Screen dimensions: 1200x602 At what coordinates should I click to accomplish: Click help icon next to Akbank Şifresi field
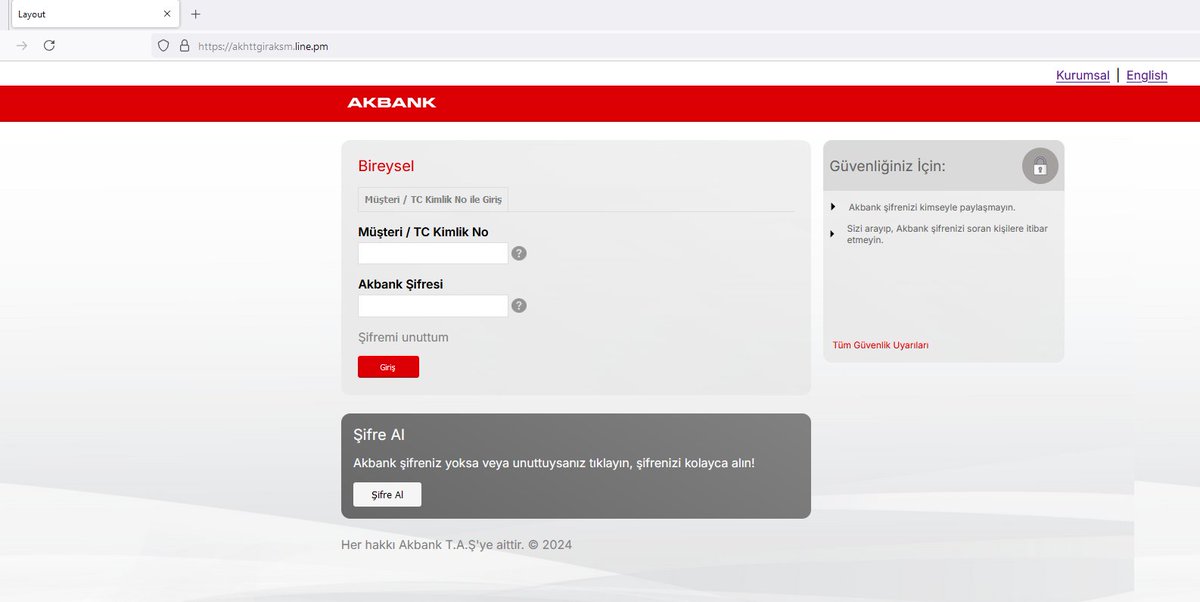click(519, 305)
